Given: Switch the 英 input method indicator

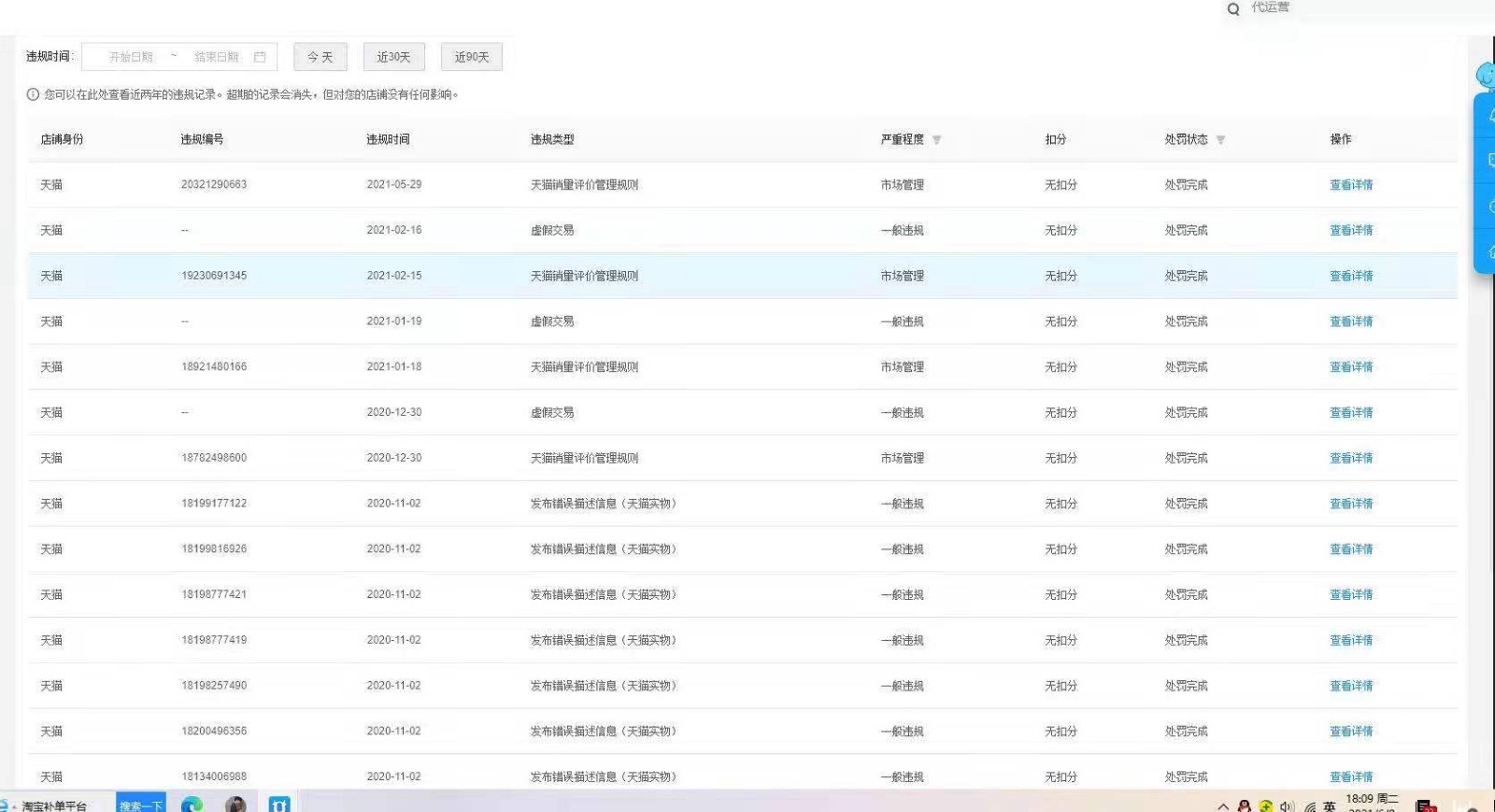Looking at the screenshot, I should pyautogui.click(x=1330, y=806).
